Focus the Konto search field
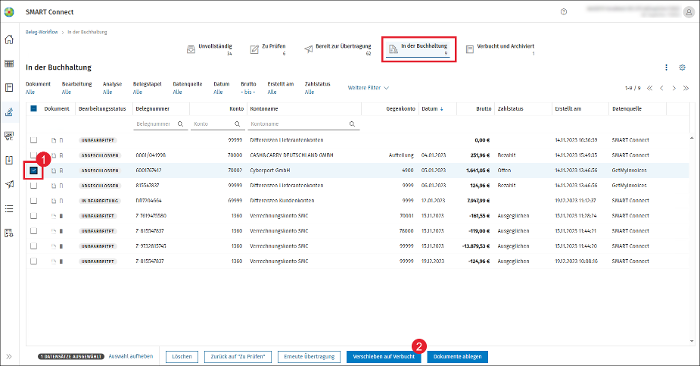 [217, 124]
